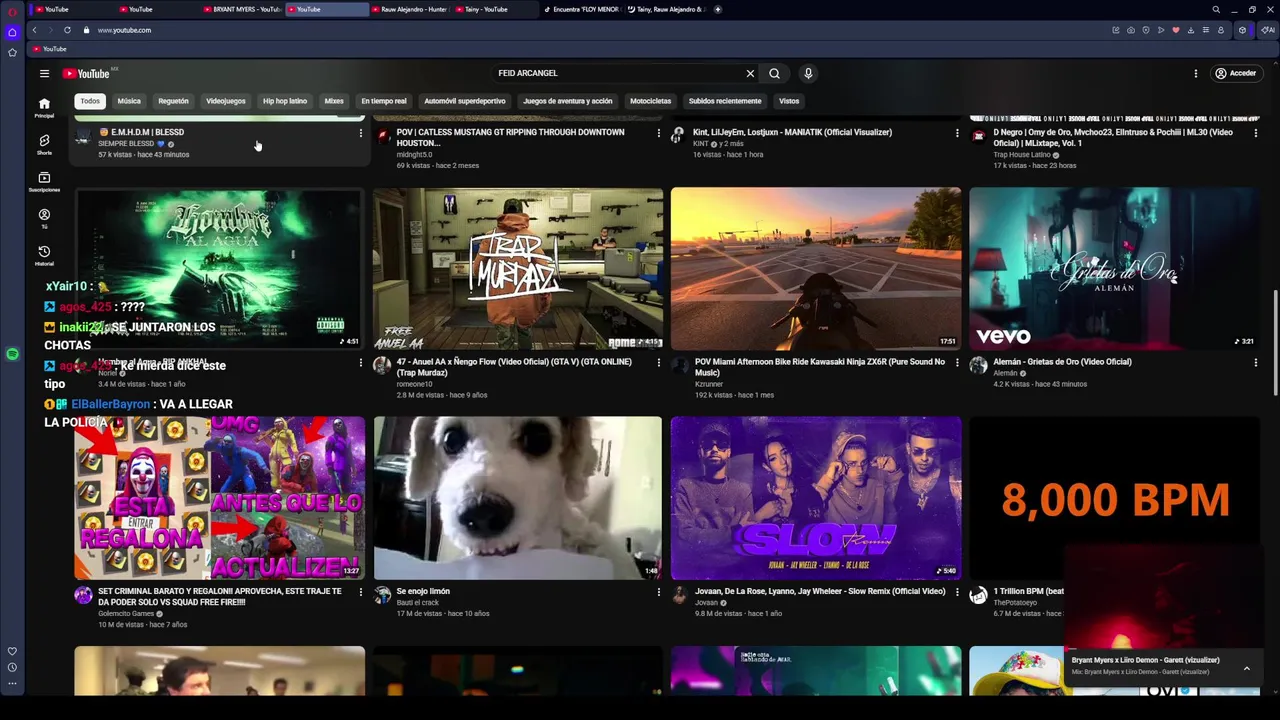
Task: Play the 8,000 BPM thumbnail video
Action: (x=1114, y=498)
